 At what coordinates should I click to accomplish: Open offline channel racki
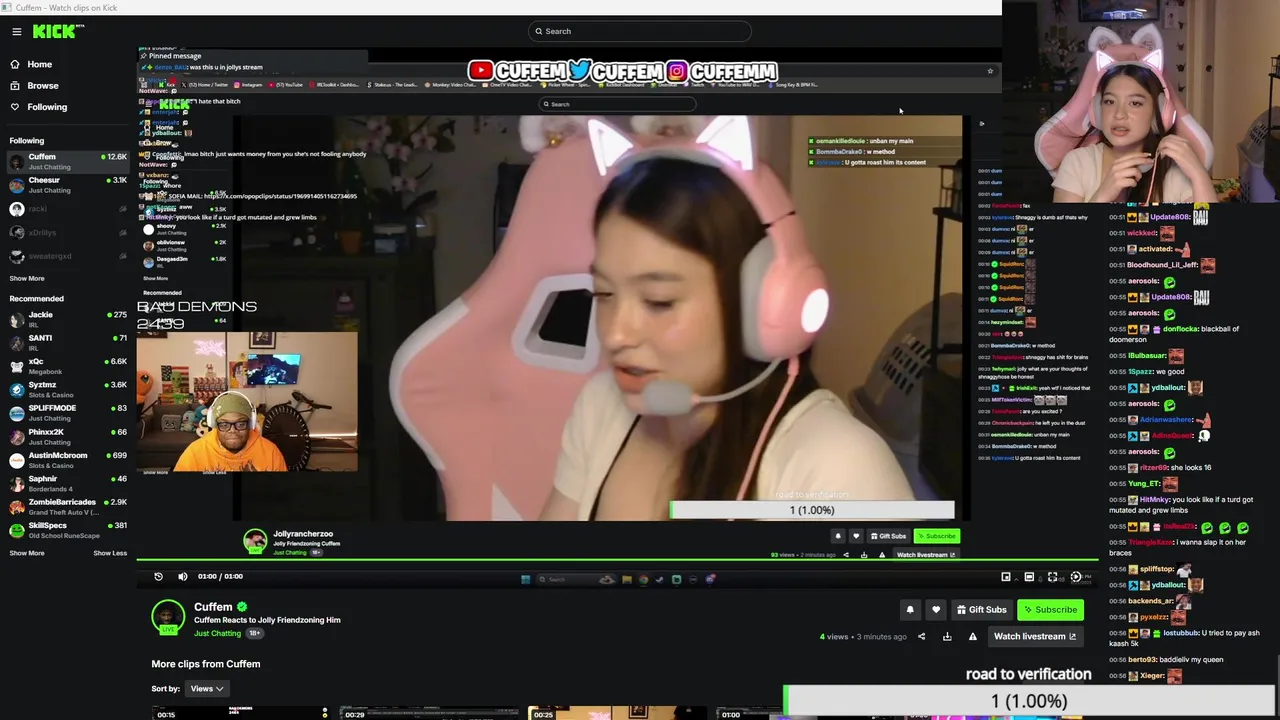pyautogui.click(x=68, y=209)
